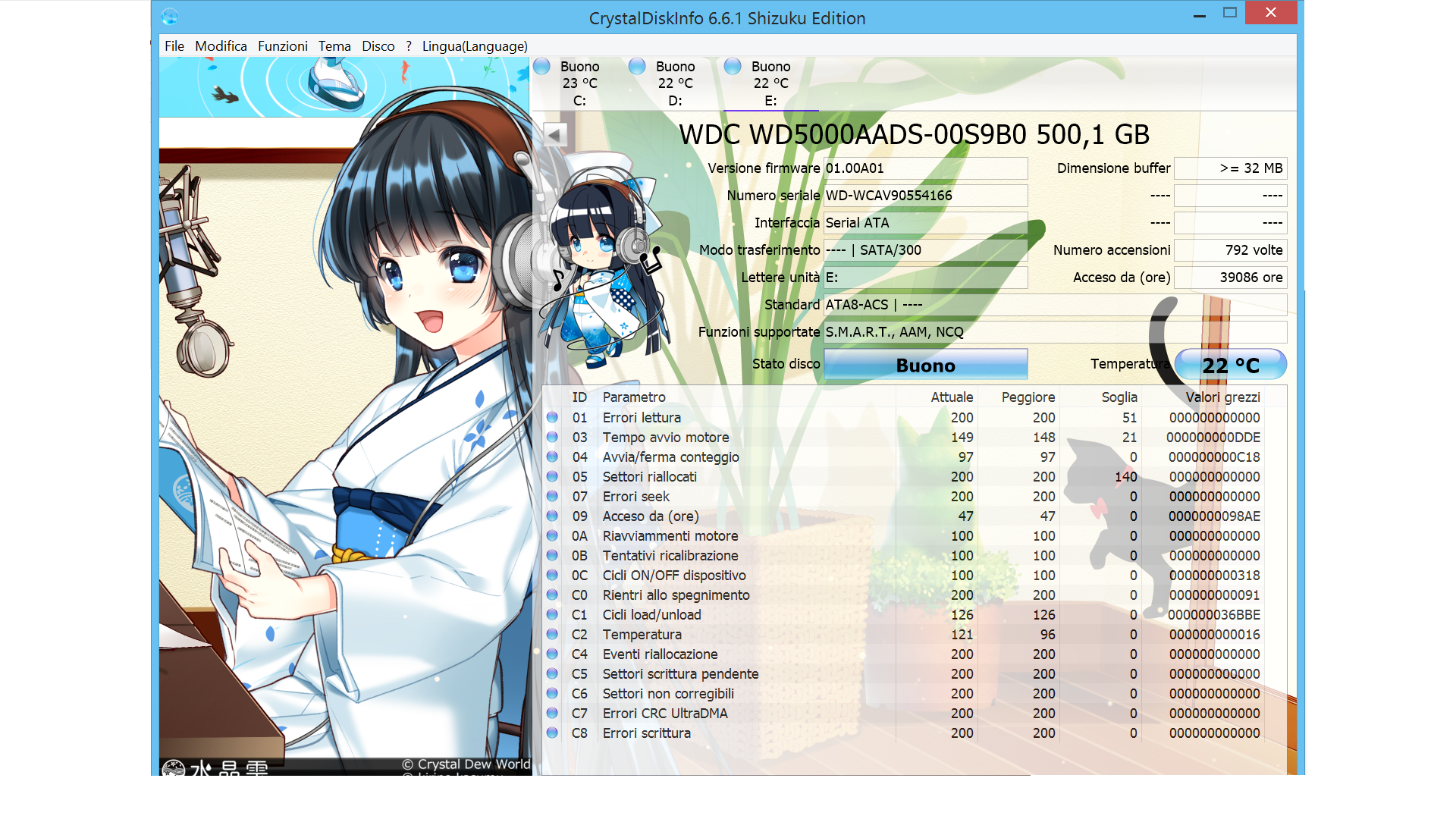Click the transfer mode field SATA/300

tap(926, 250)
